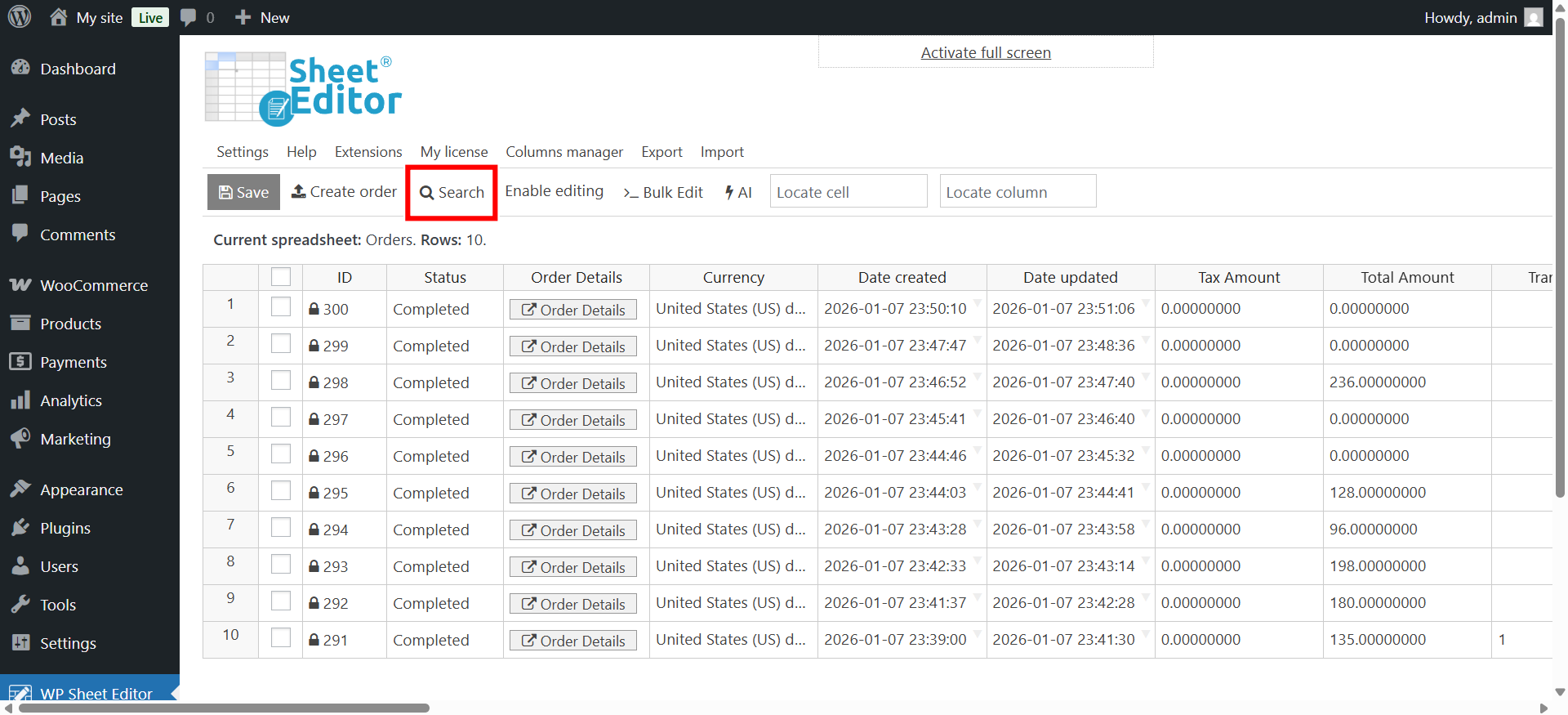
Task: Open the comments bubble icon in admin bar
Action: tap(189, 17)
